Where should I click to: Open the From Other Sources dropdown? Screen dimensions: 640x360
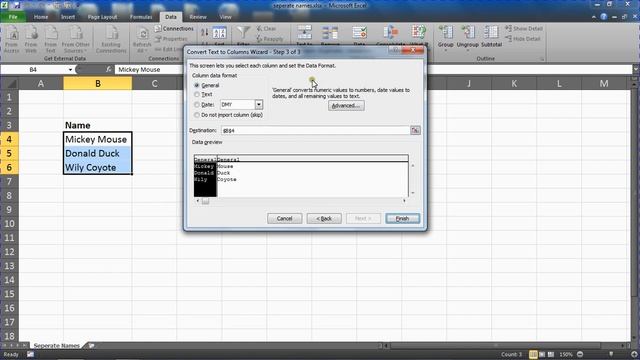[x=76, y=39]
